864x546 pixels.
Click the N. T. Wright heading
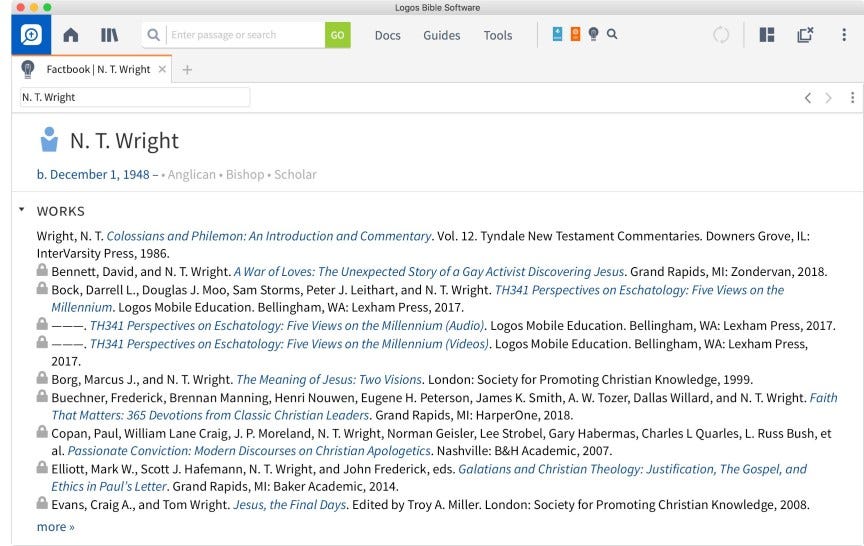(x=124, y=141)
